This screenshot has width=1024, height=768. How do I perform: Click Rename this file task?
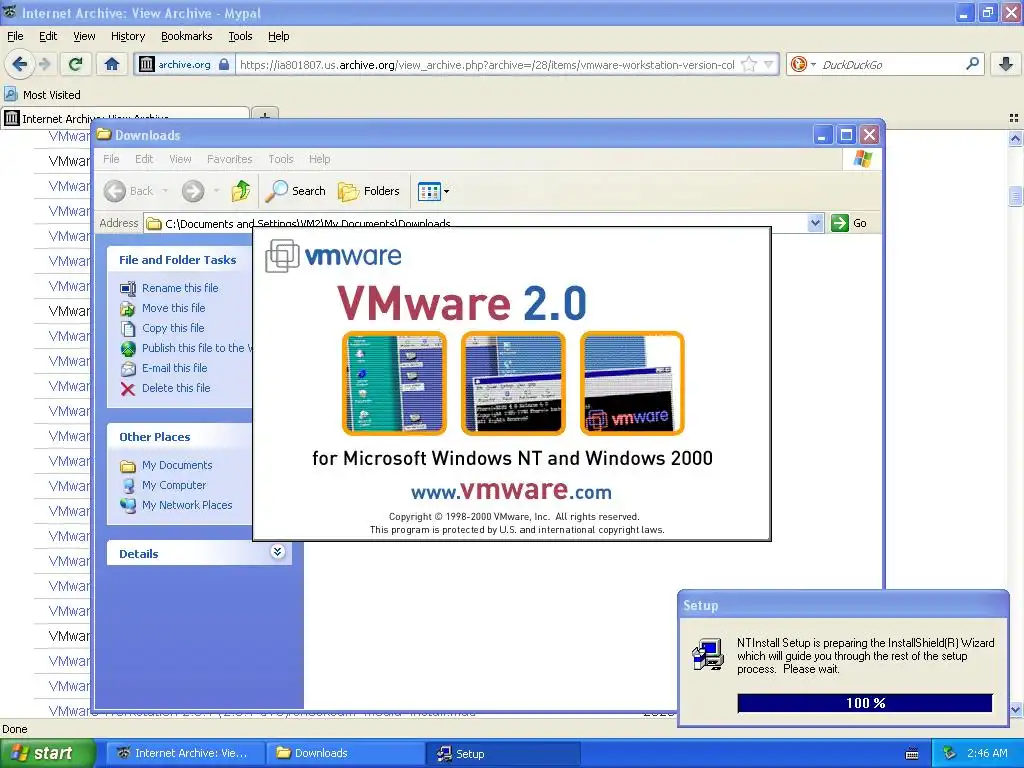(x=180, y=288)
